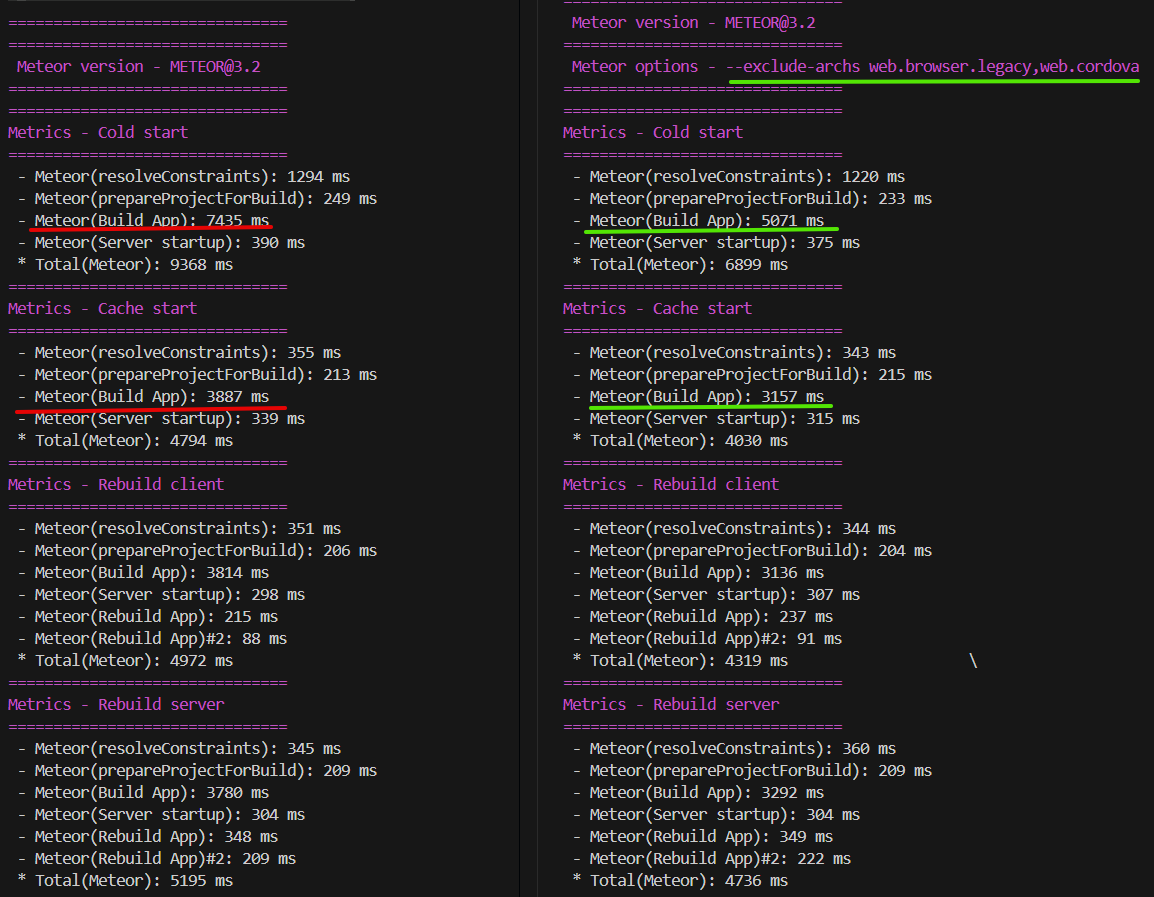Click the --exclude-archs web.browser.legacy,web.cordova option text

tap(932, 67)
